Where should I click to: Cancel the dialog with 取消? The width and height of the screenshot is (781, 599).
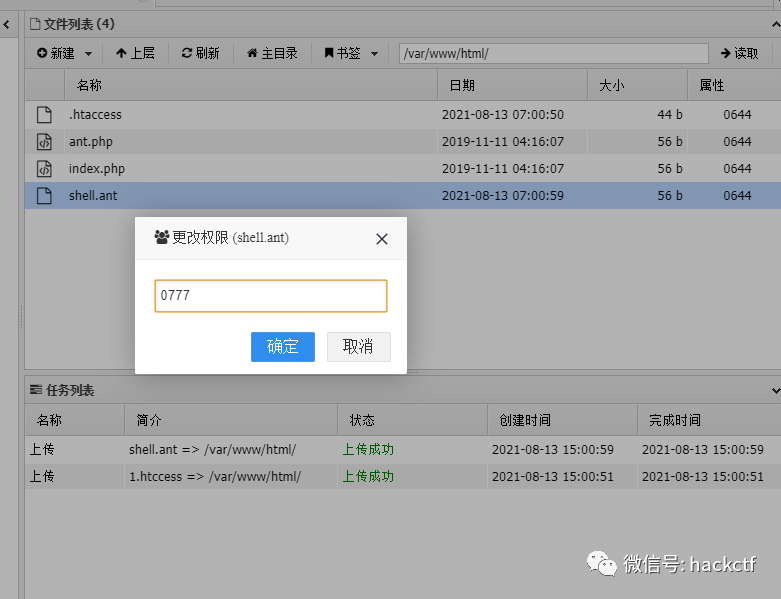359,347
